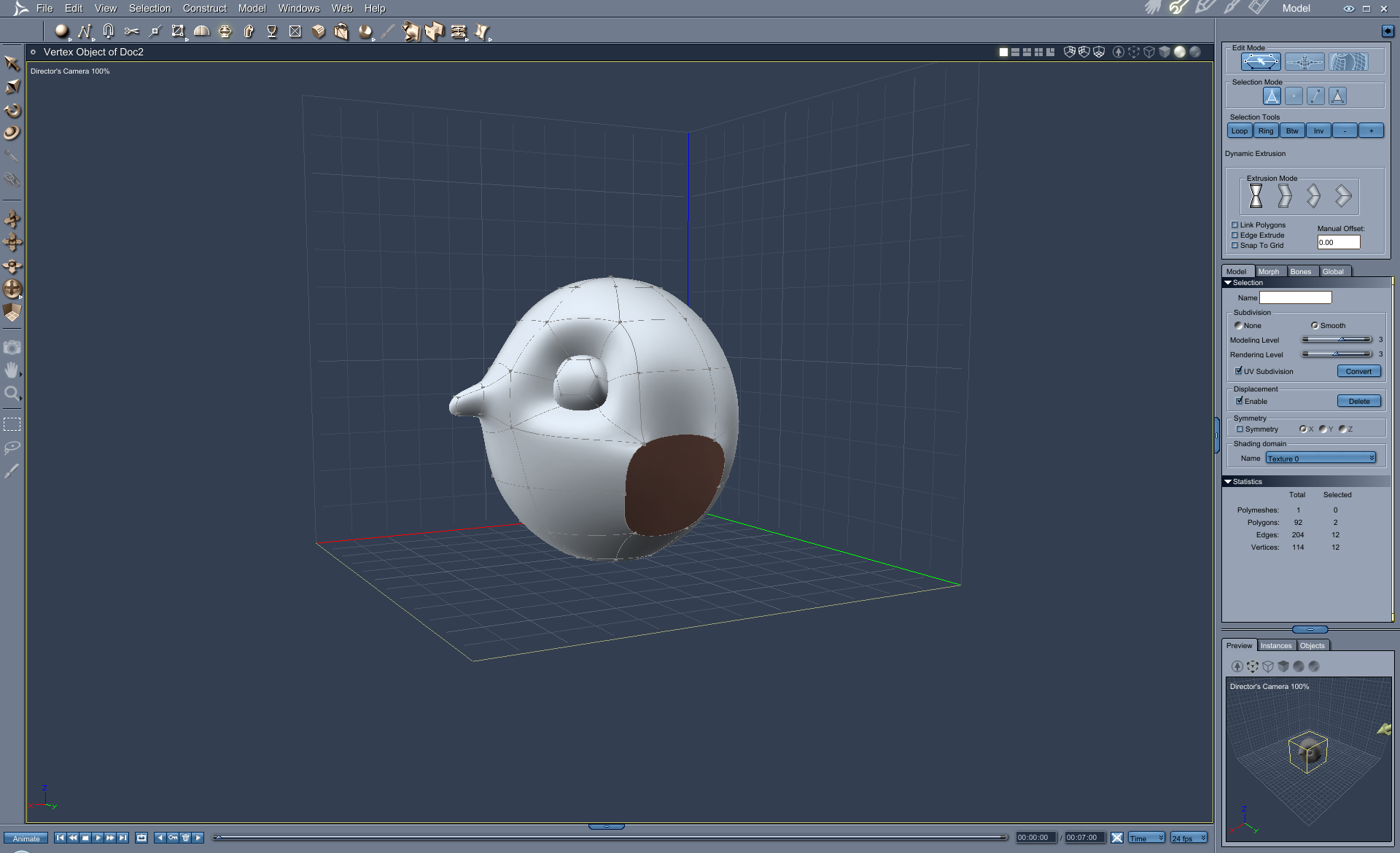1400x853 pixels.
Task: Choose the None subdivision radio button
Action: pyautogui.click(x=1238, y=326)
